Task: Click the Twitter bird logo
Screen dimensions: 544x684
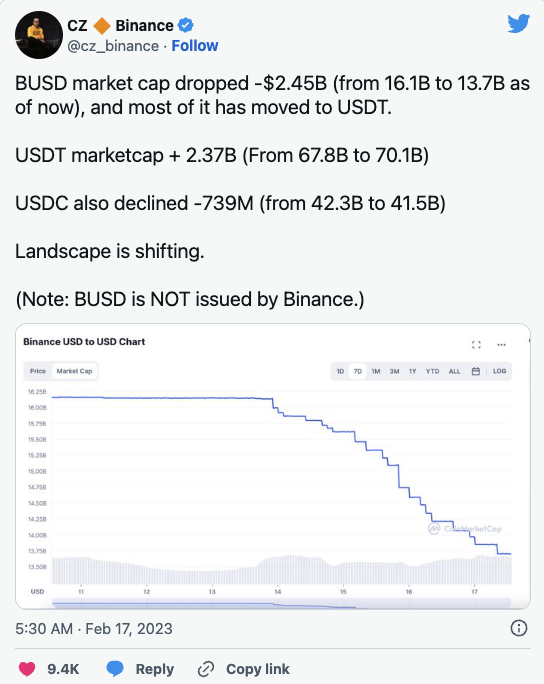Action: coord(519,24)
